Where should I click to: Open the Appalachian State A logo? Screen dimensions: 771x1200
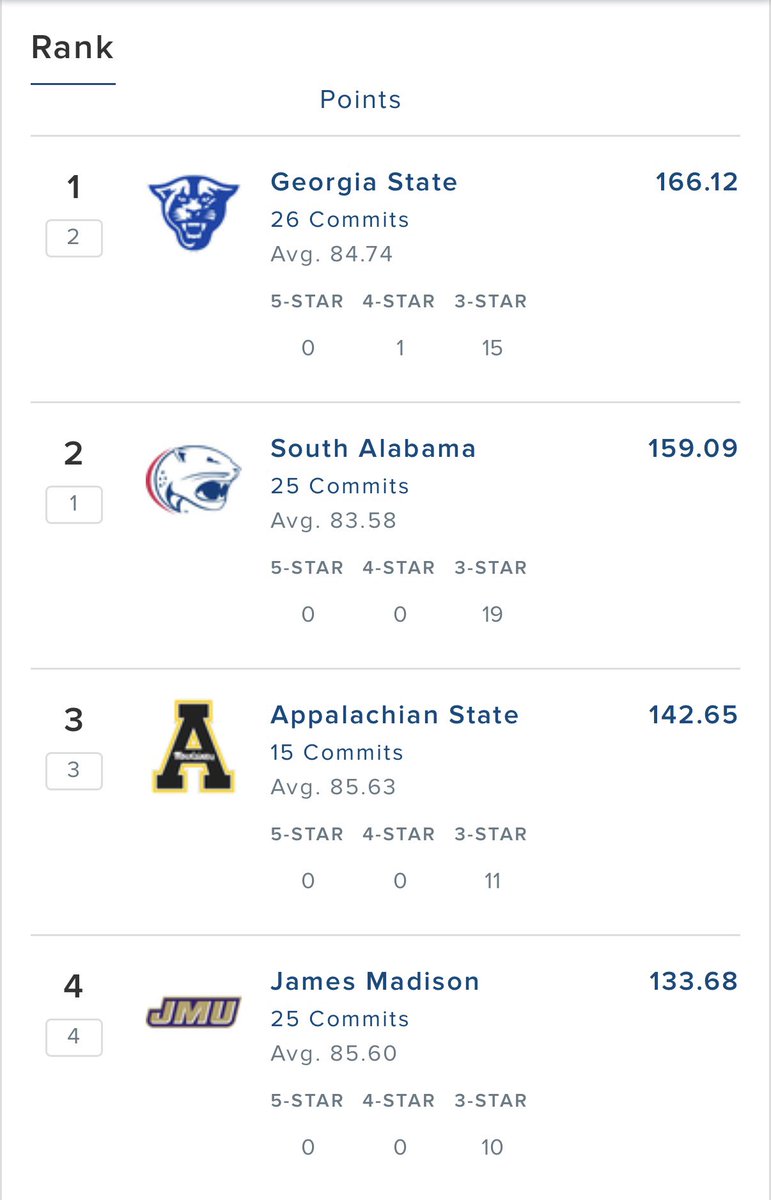[194, 746]
